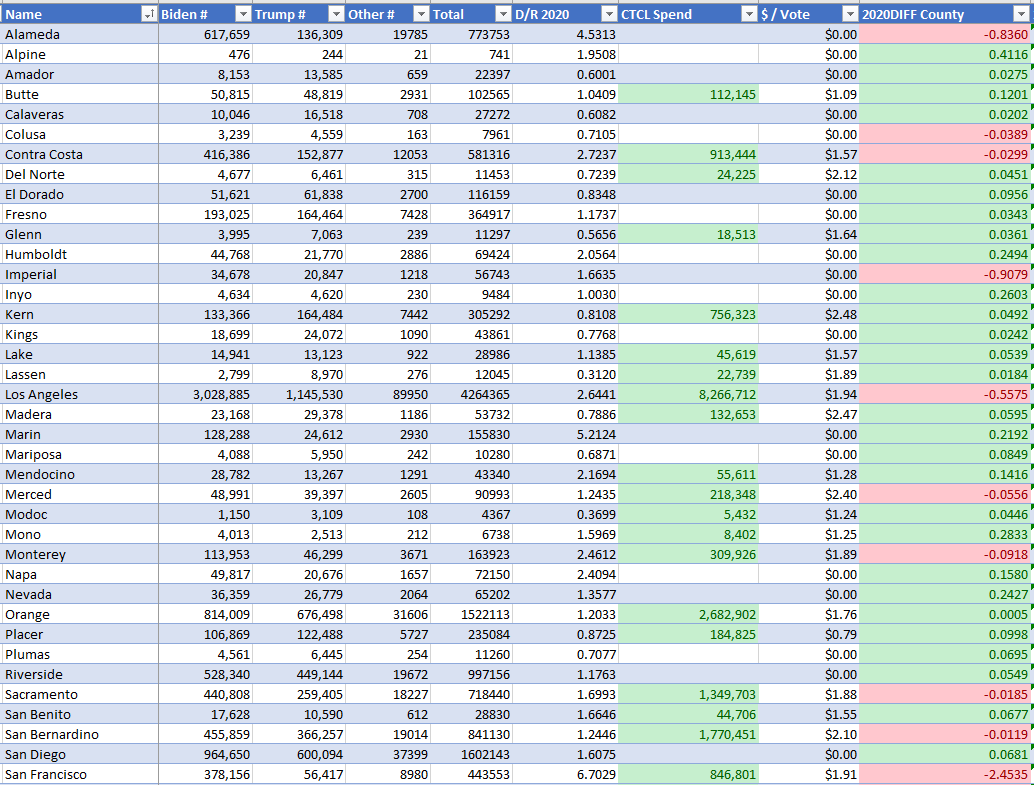The image size is (1034, 785).
Task: Select CTCL Spend cell 112,145 for Butte
Action: [688, 94]
